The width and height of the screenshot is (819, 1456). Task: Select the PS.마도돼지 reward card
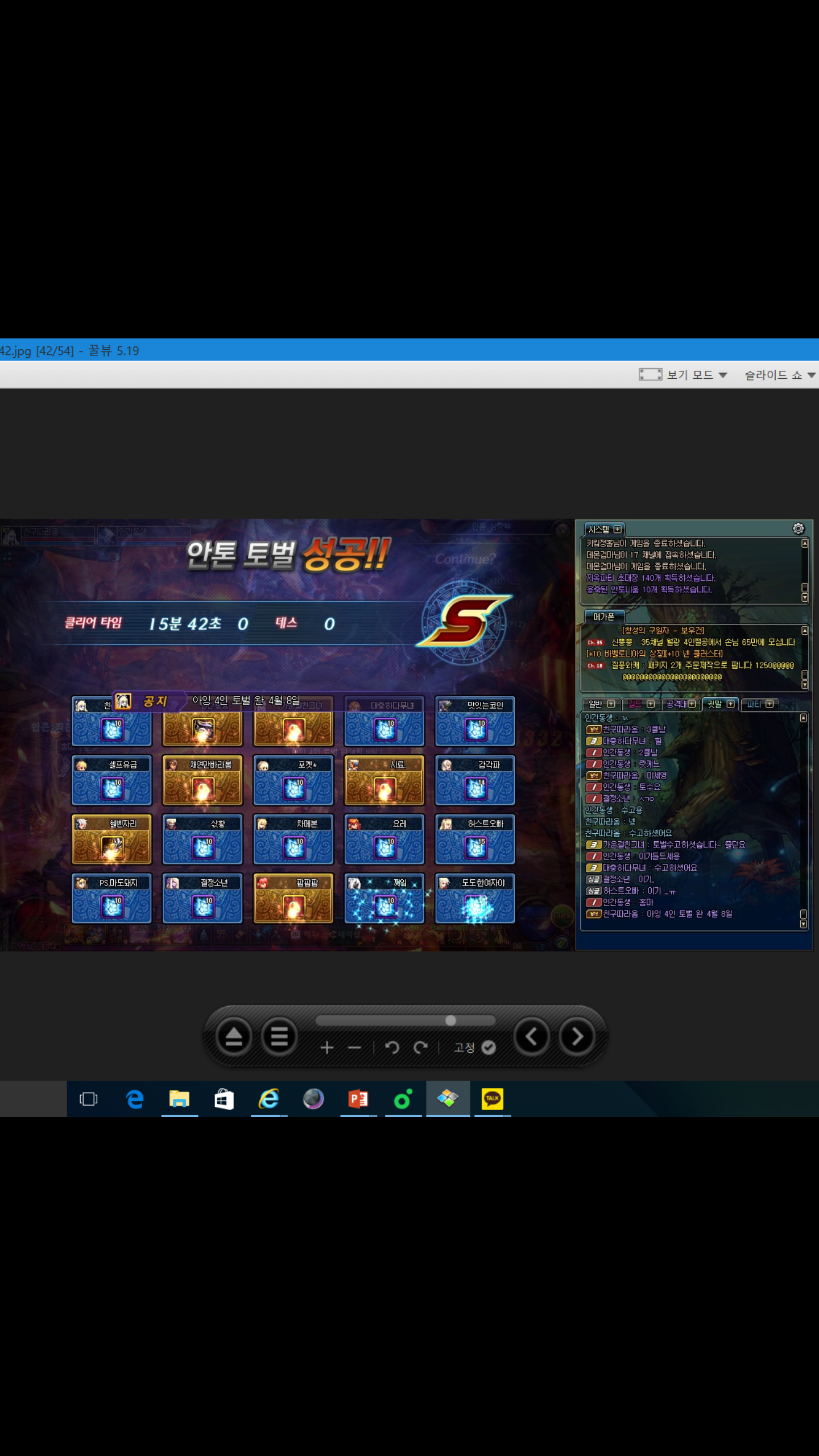tap(111, 898)
